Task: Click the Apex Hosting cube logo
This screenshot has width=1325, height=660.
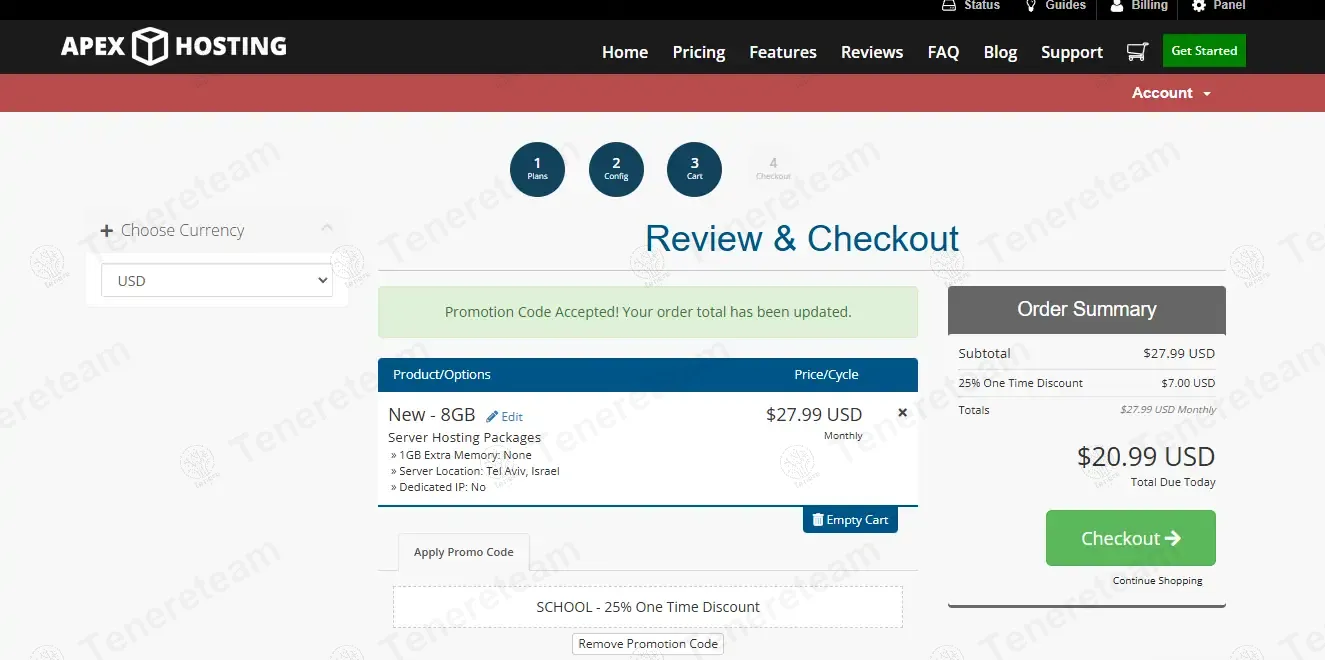Action: (150, 46)
